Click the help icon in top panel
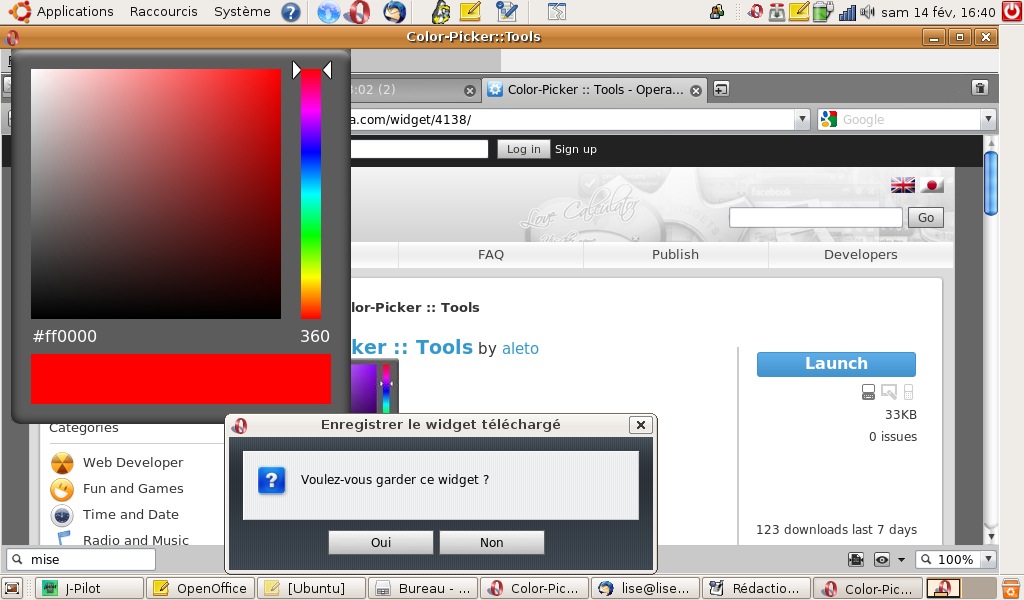 pos(290,12)
